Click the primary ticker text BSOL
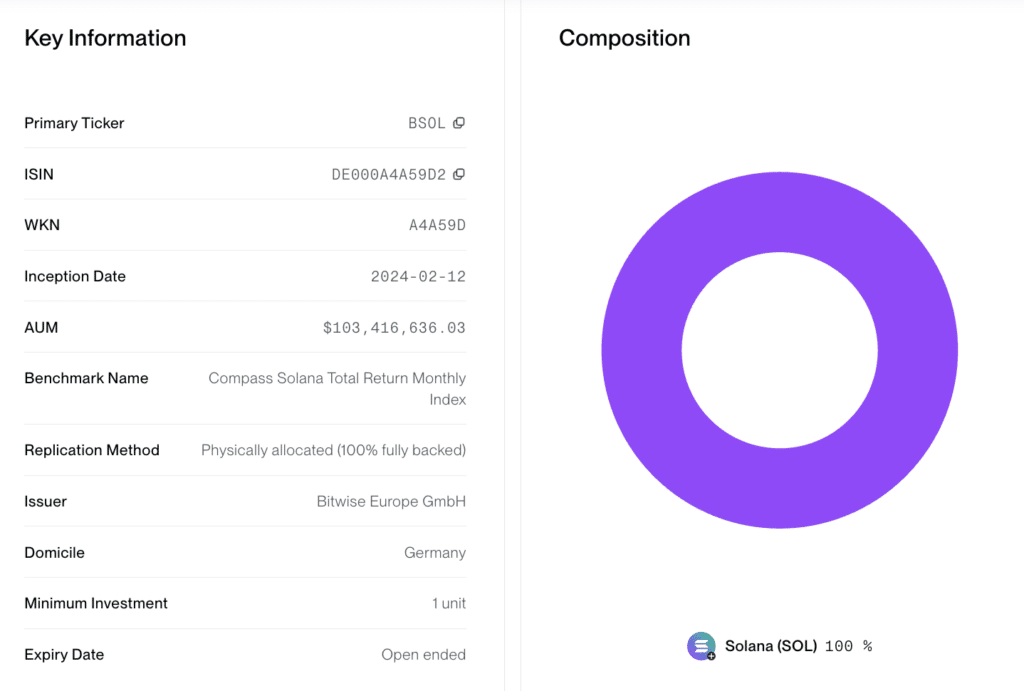Screen dimensions: 1024x691 point(428,123)
